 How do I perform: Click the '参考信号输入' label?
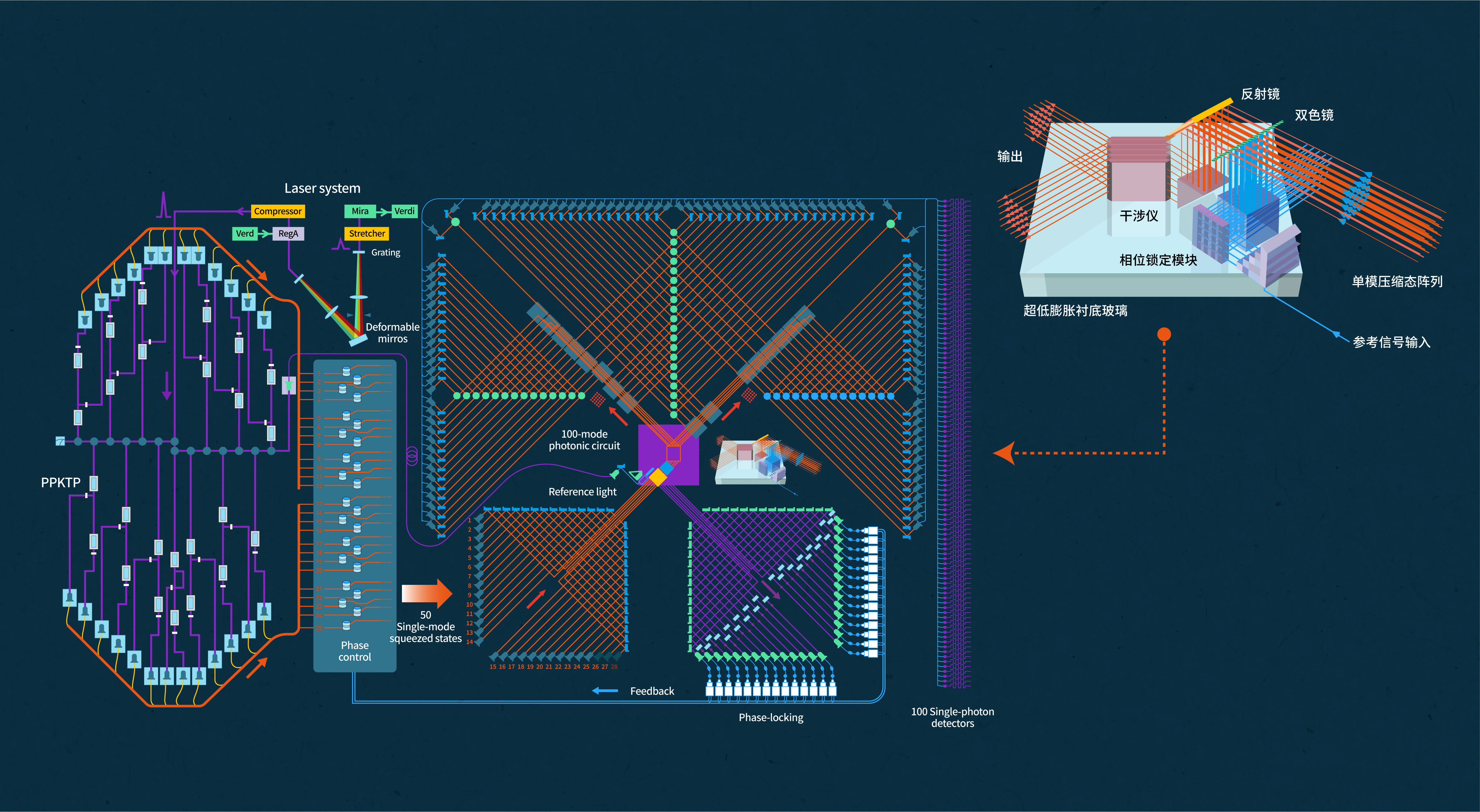1391,342
